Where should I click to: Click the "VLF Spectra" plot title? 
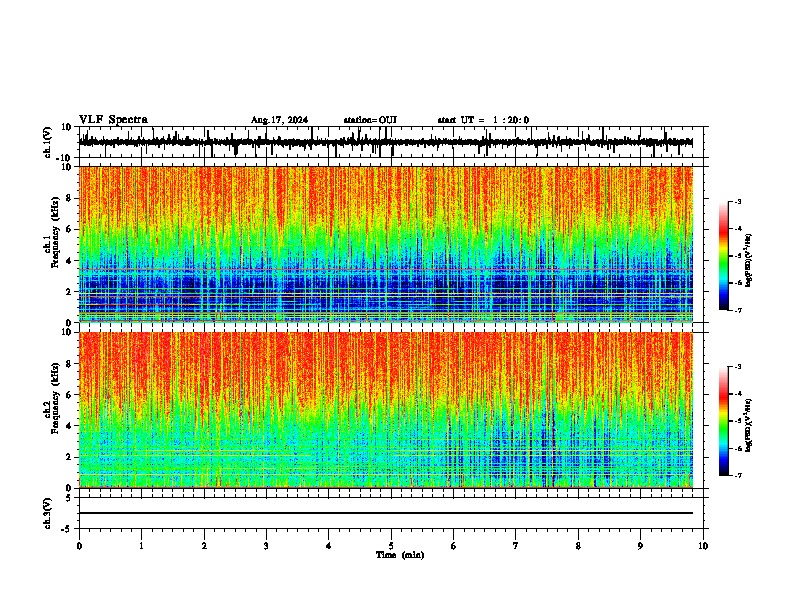(x=113, y=120)
